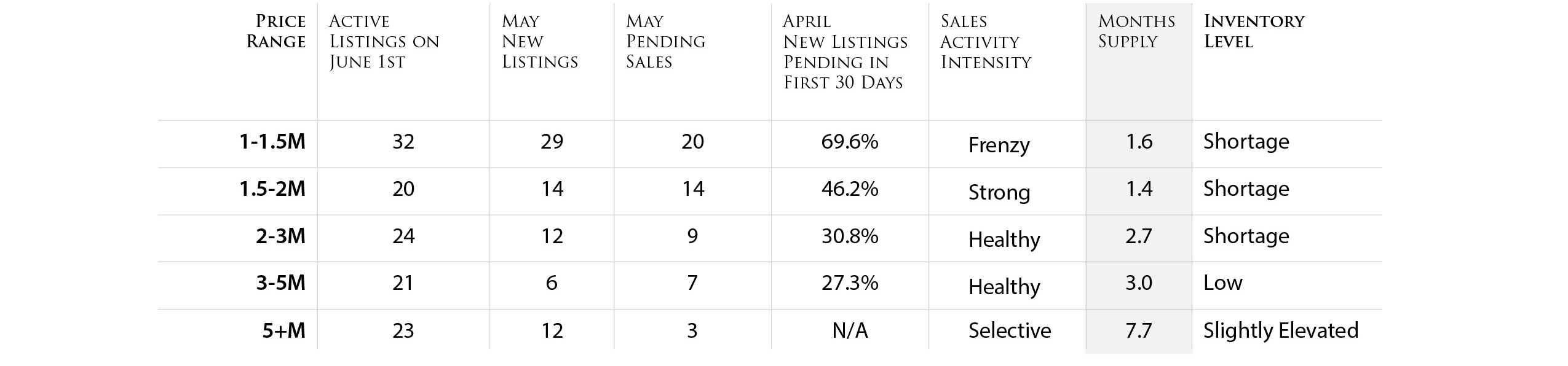Click the 5+M price range row label
The width and height of the screenshot is (1568, 366).
click(x=284, y=331)
